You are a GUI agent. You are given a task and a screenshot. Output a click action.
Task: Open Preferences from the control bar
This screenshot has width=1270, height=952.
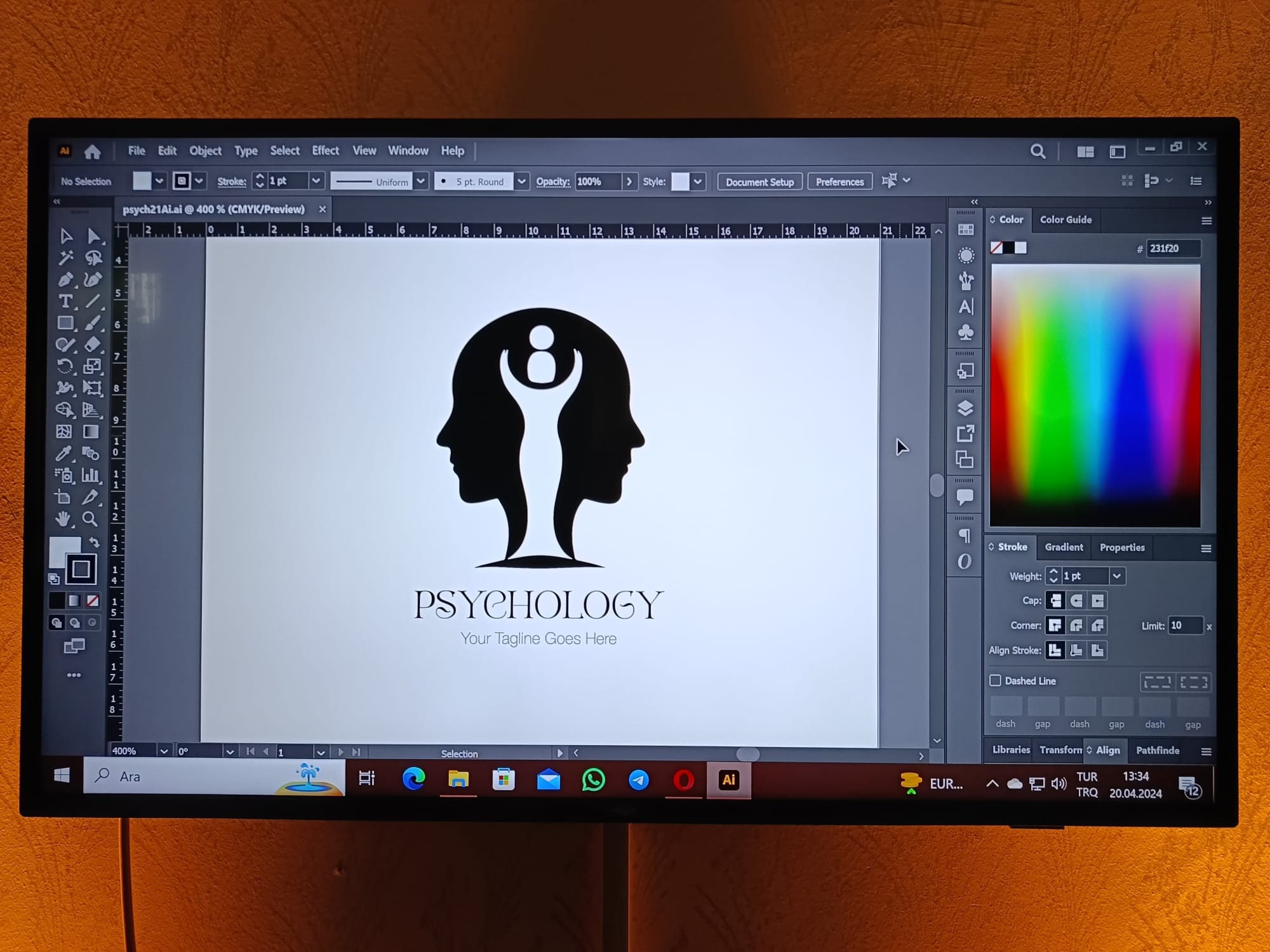(x=839, y=182)
